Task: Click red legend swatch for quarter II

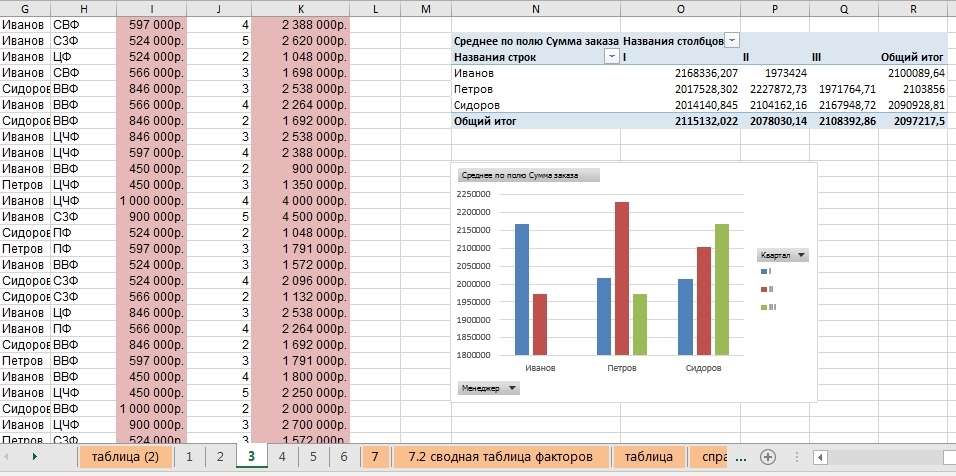Action: (764, 290)
